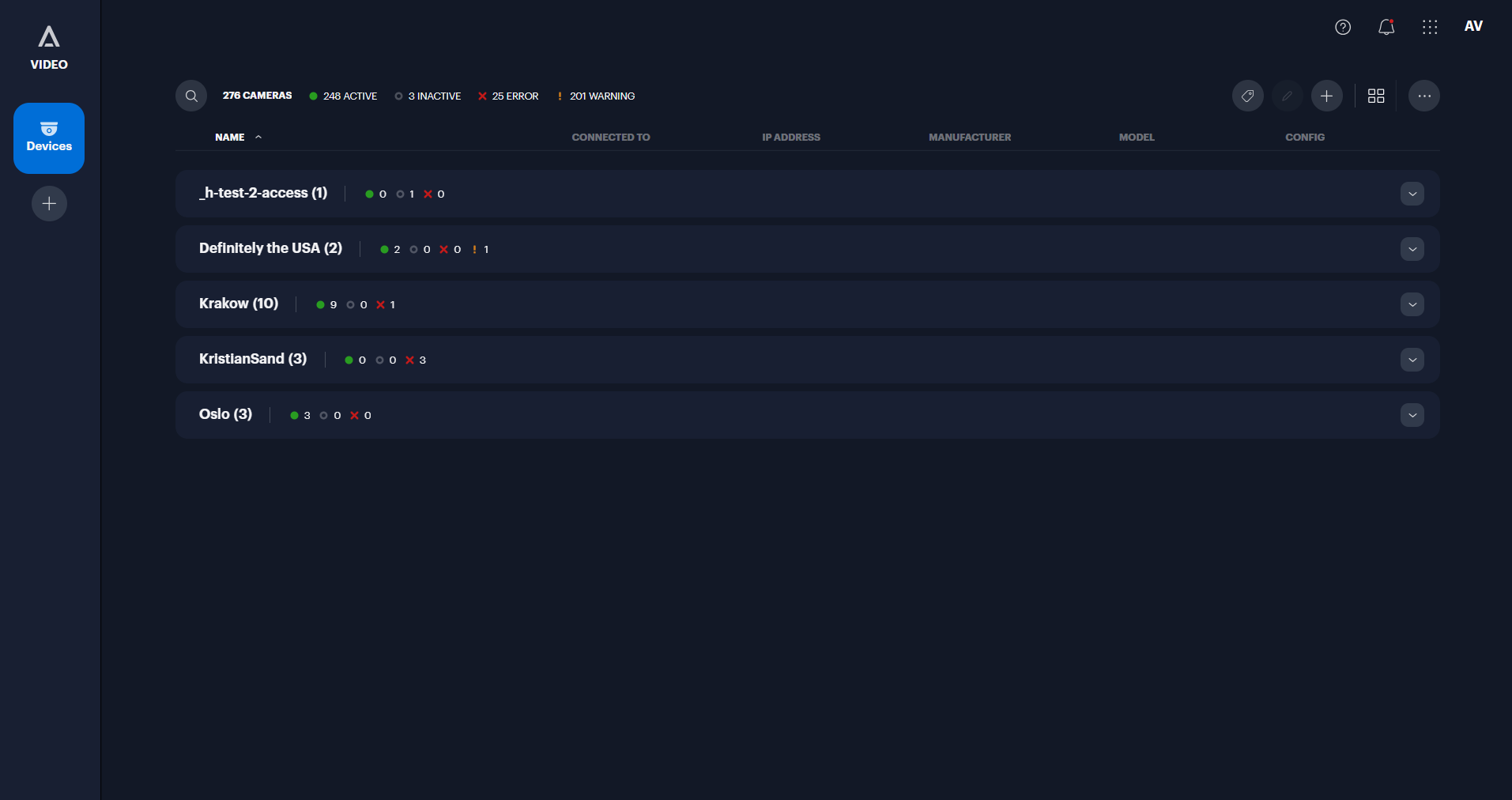Filter by 201 WARNING cameras
The width and height of the screenshot is (1512, 800).
pos(596,96)
